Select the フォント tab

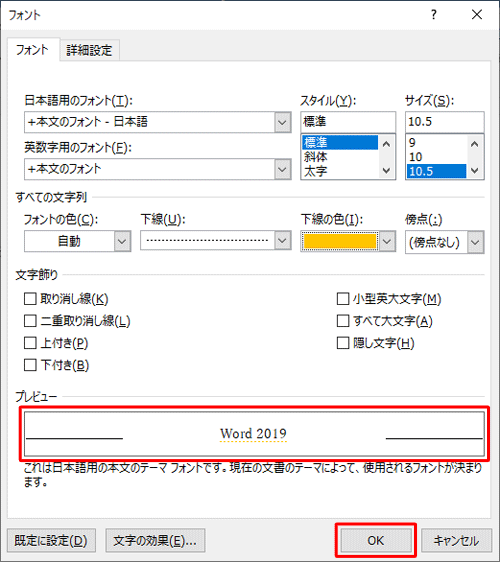coord(32,49)
